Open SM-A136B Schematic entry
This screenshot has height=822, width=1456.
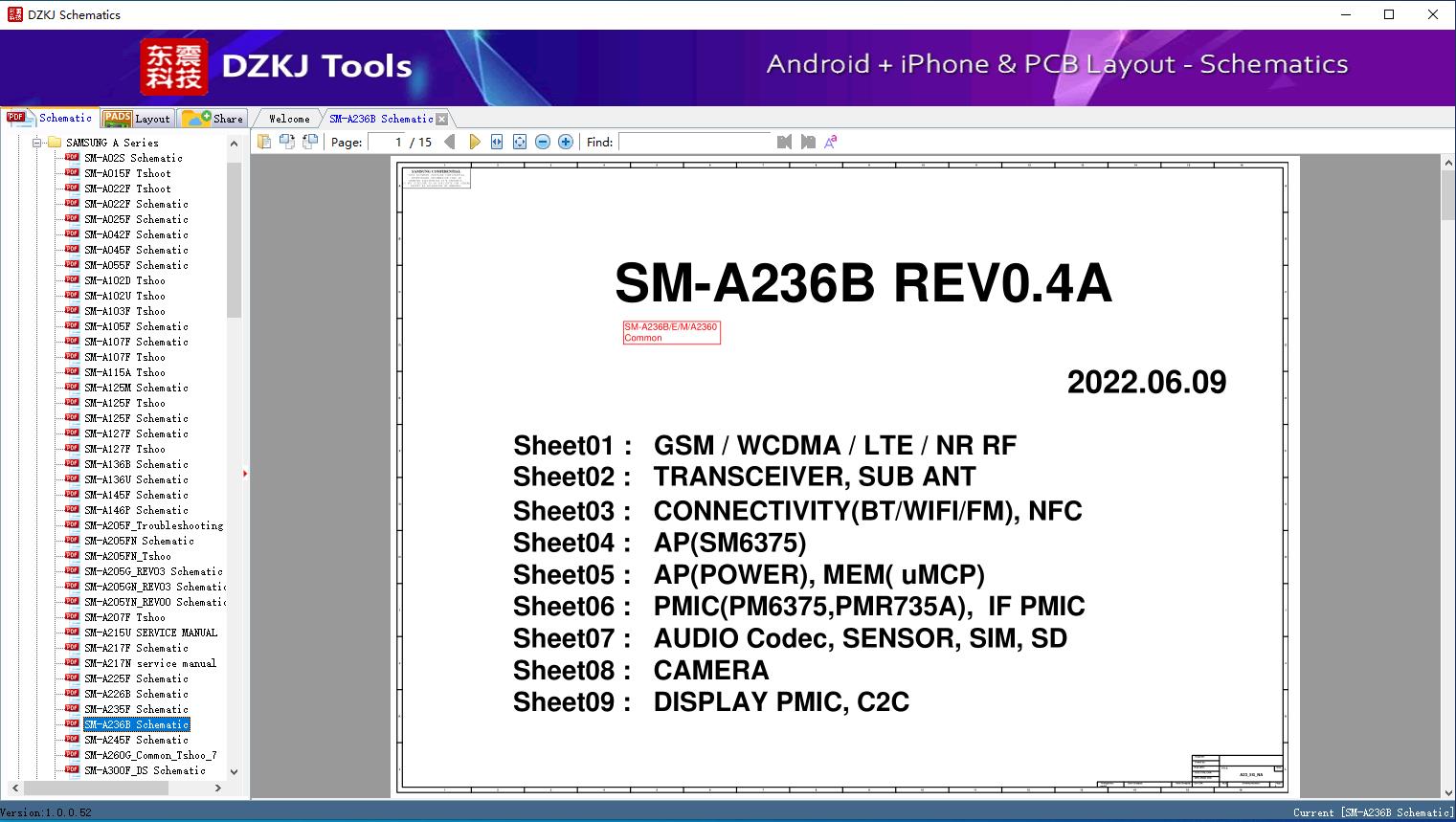click(x=136, y=464)
